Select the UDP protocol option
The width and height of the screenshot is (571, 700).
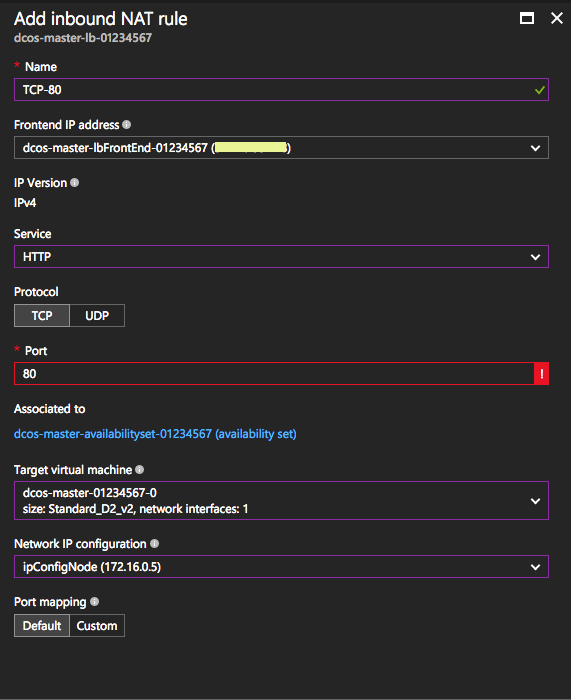point(97,316)
